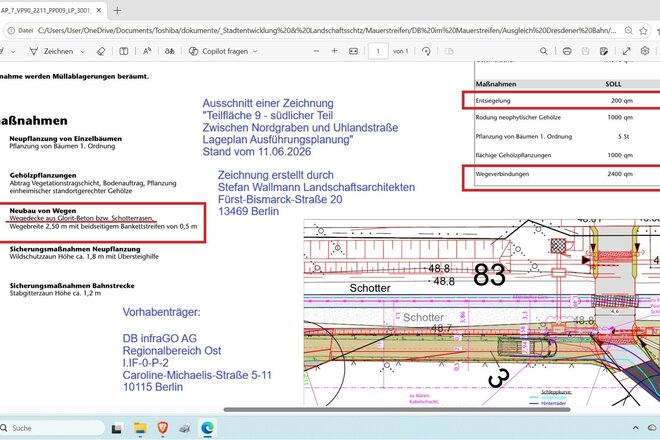
Task: Click the translate icon in PDF toolbar
Action: [x=169, y=51]
